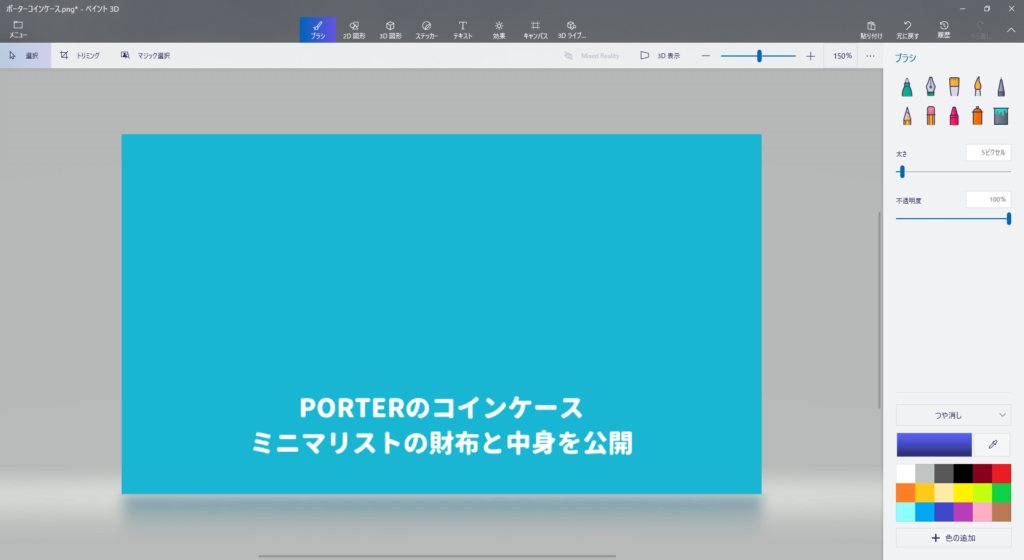The image size is (1024, 560).
Task: Toggle the 3D表示 view
Action: 660,55
